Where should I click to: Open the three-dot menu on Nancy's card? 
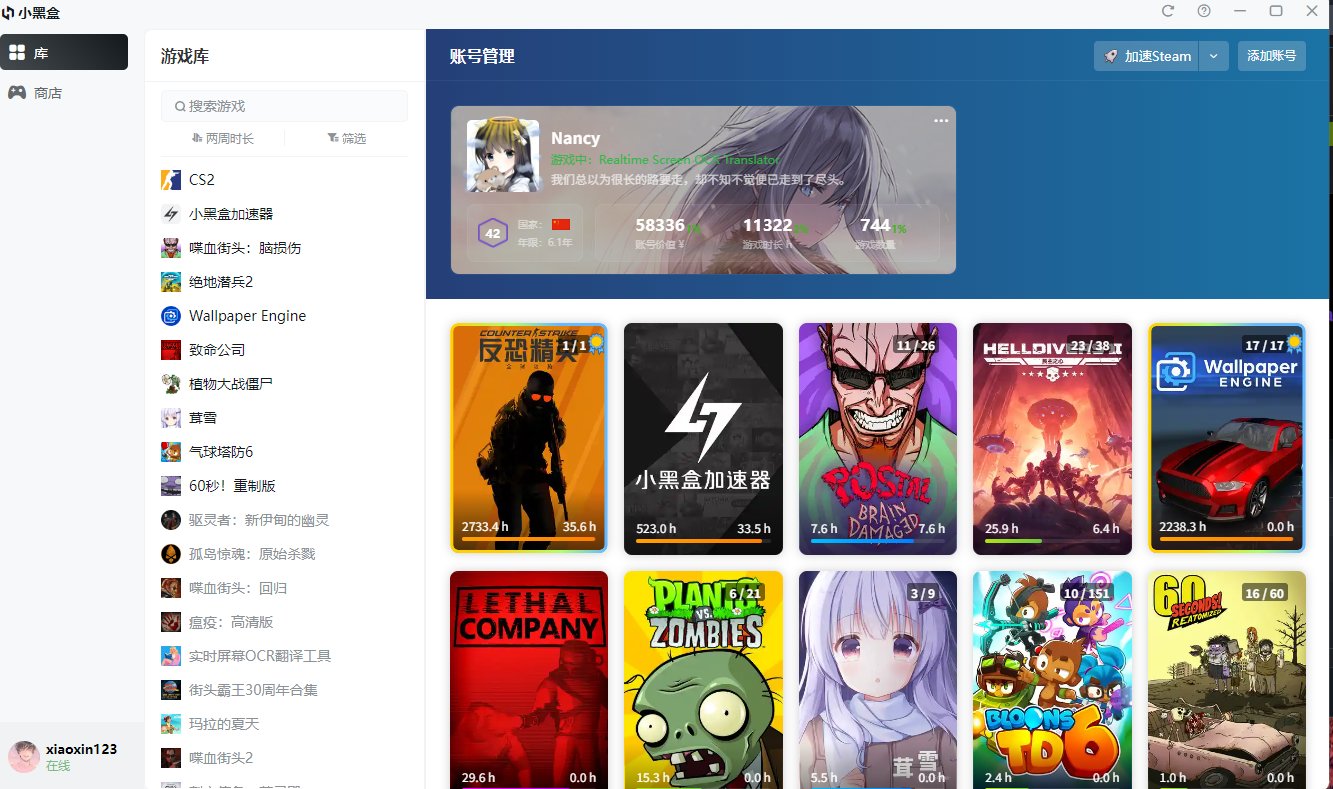[941, 121]
